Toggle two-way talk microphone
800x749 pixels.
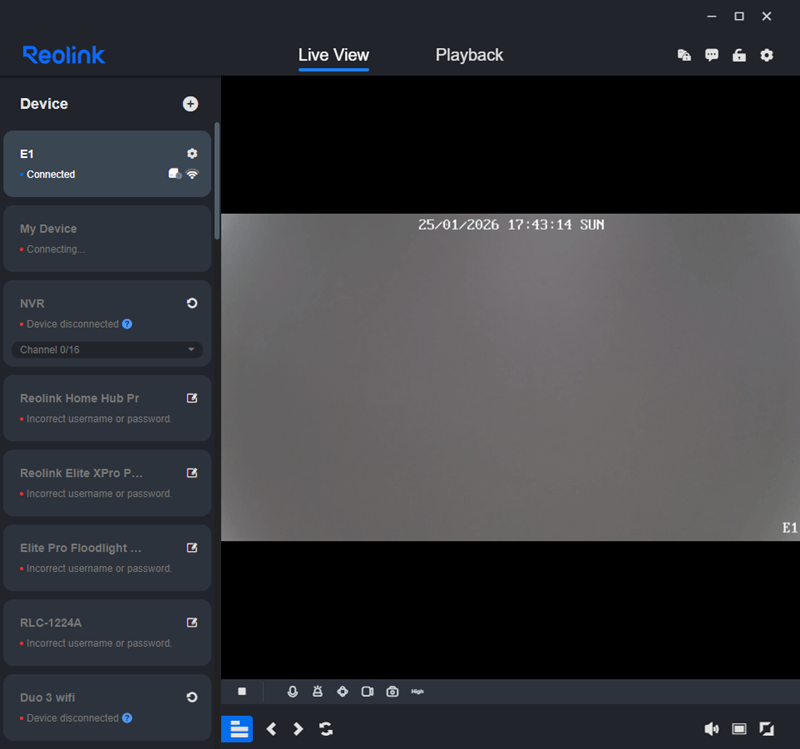coord(293,692)
